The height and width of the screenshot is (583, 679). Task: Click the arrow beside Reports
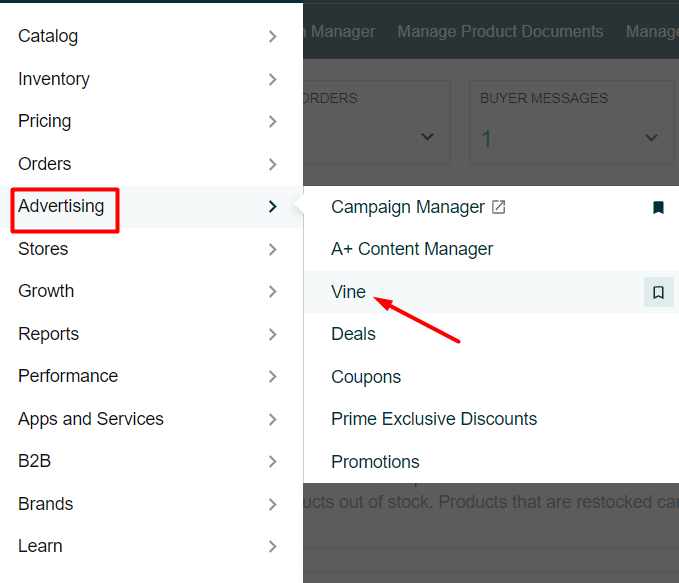point(273,334)
